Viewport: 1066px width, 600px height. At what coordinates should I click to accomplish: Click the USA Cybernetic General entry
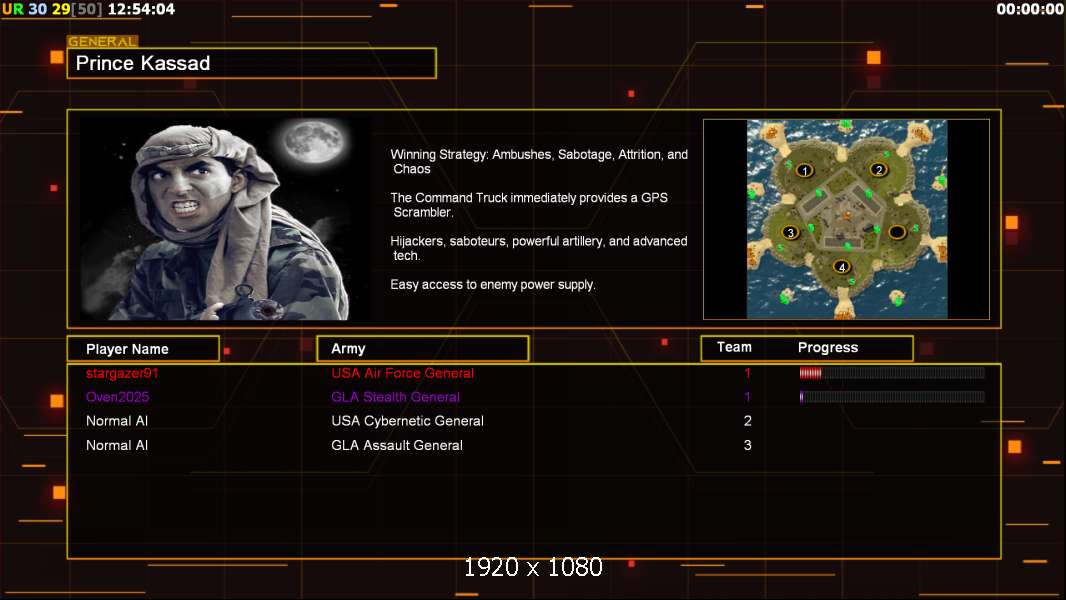coord(407,421)
